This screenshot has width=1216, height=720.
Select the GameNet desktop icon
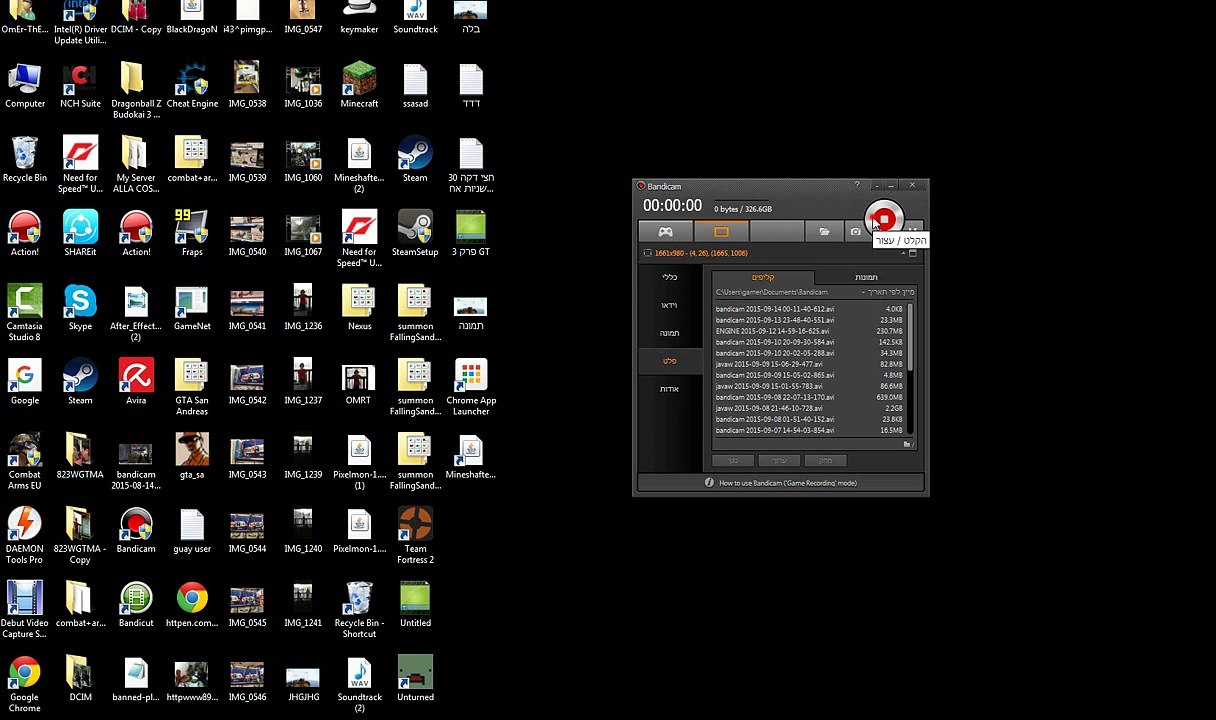[x=192, y=308]
